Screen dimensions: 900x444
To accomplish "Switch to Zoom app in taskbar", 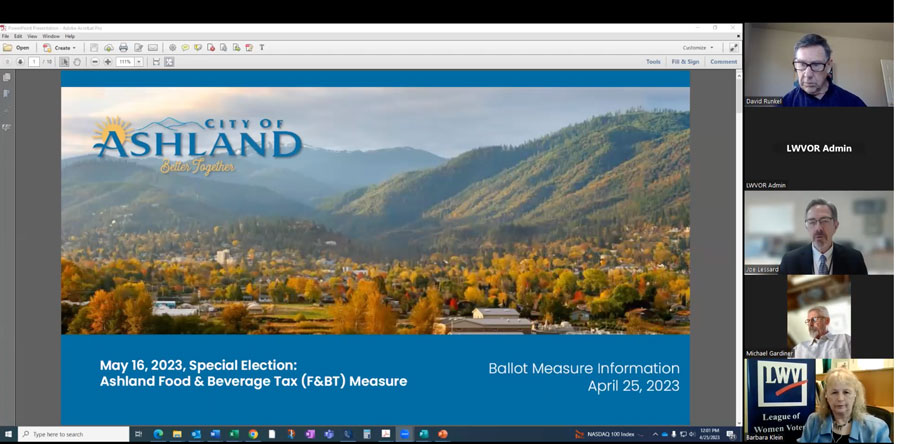I will click(405, 434).
